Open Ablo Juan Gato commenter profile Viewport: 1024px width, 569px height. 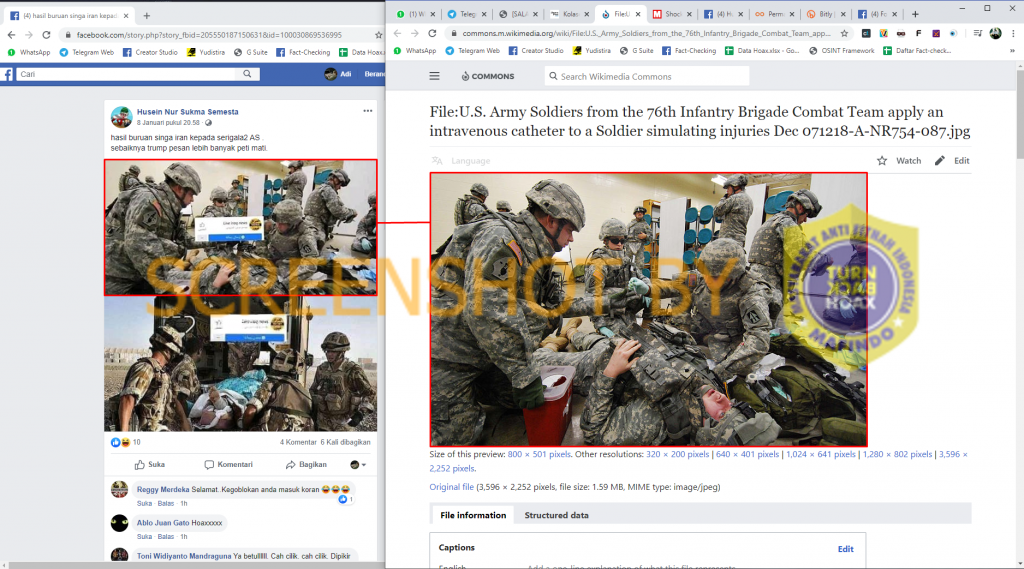click(161, 523)
